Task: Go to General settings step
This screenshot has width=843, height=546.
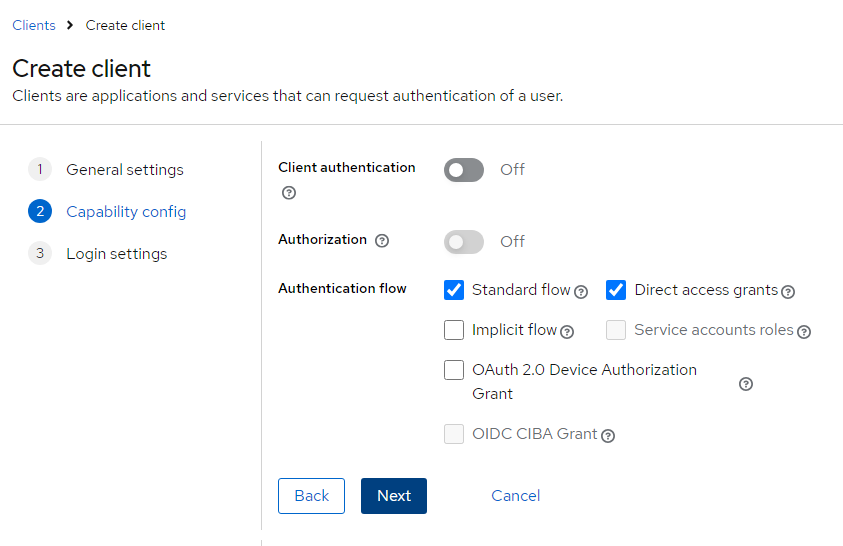Action: pyautogui.click(x=125, y=170)
